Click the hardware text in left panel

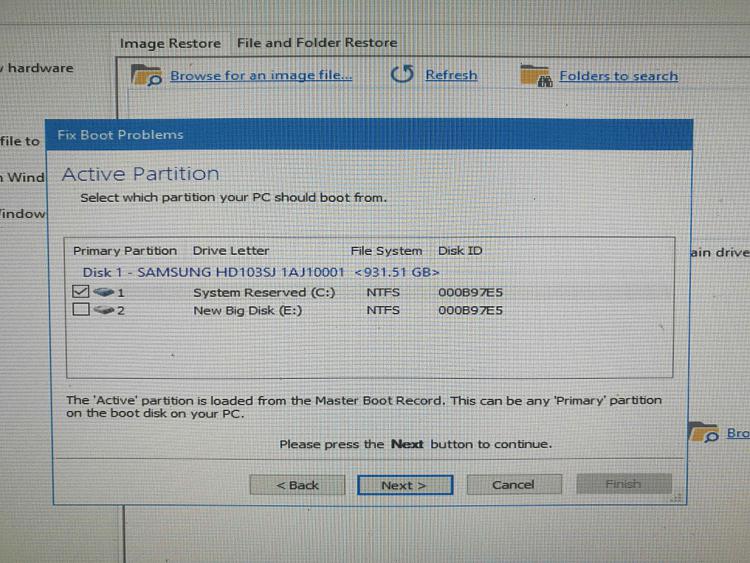pos(41,68)
